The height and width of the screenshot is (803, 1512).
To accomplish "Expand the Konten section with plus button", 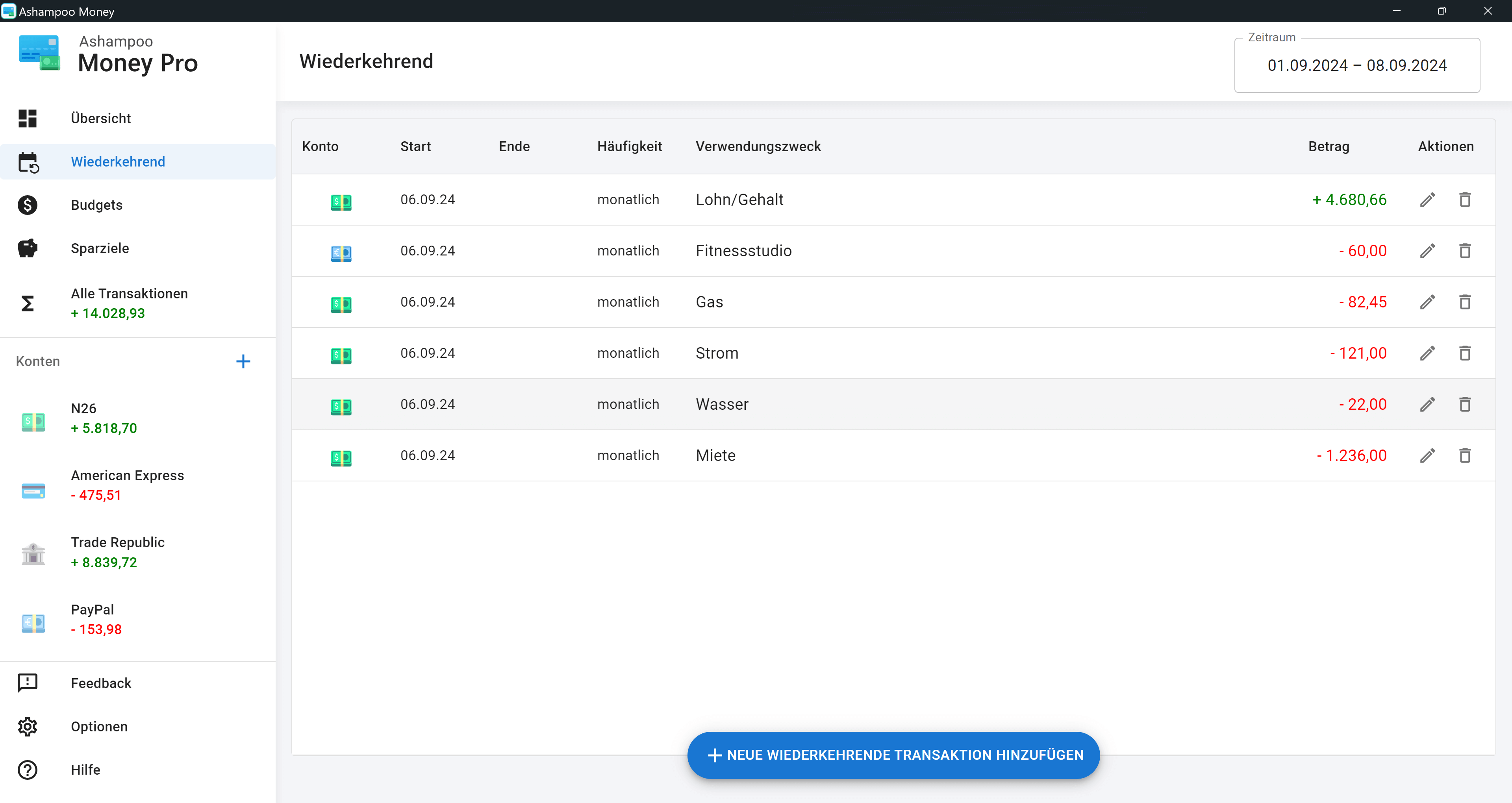I will click(244, 361).
